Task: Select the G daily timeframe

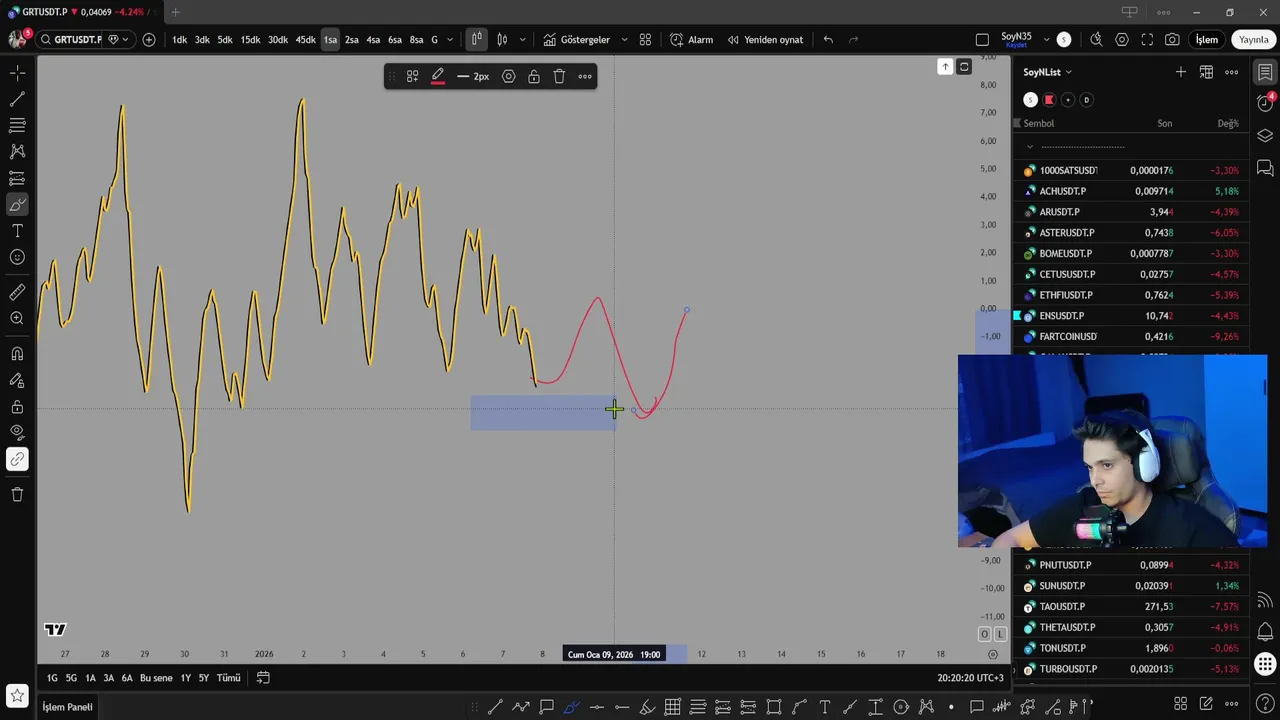Action: (x=434, y=40)
